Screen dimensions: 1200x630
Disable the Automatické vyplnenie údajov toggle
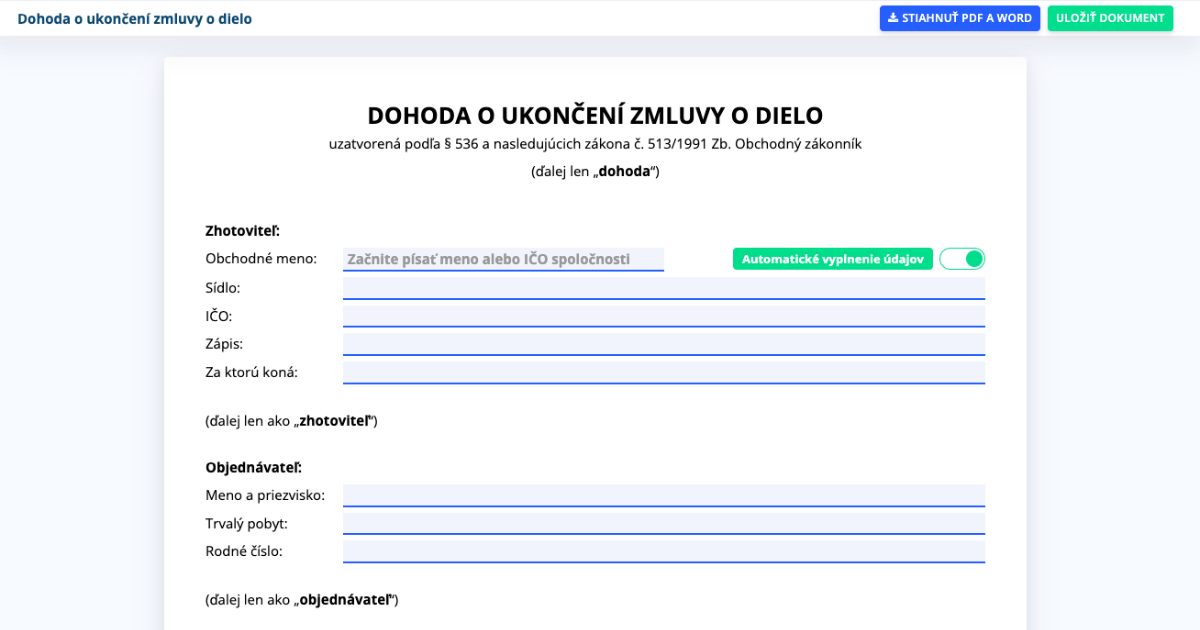point(961,258)
